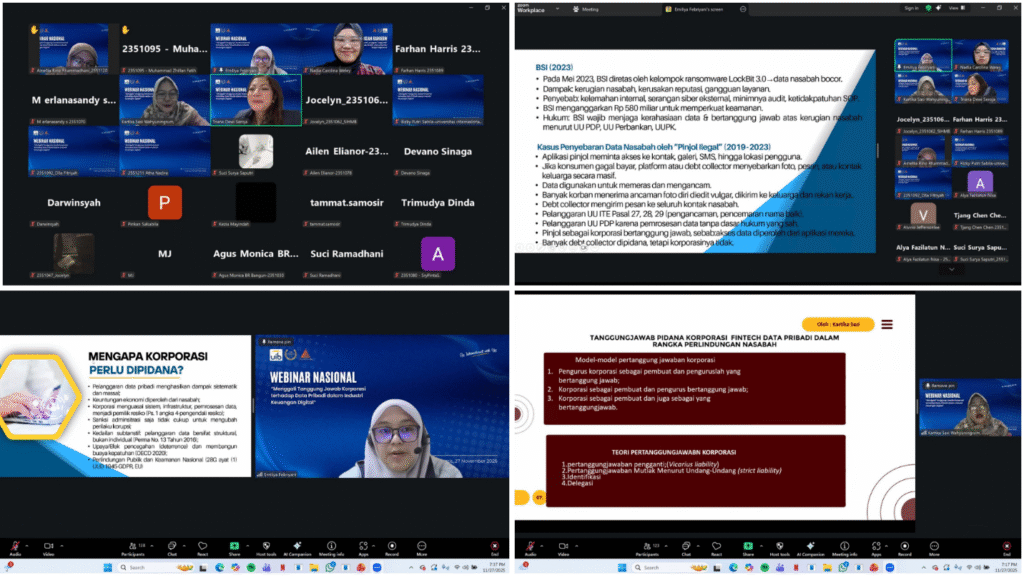1024x576 pixels.
Task: Unmute Audio in the lower-left Zoom toolbar
Action: click(15, 546)
